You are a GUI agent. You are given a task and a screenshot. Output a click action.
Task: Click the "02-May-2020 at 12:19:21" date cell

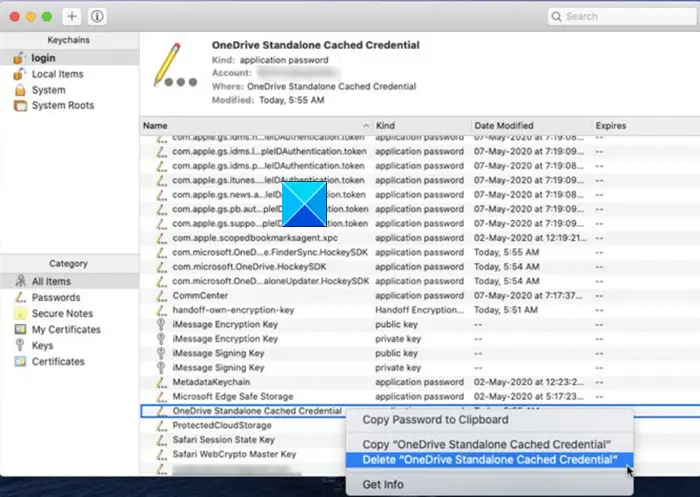tap(530, 238)
